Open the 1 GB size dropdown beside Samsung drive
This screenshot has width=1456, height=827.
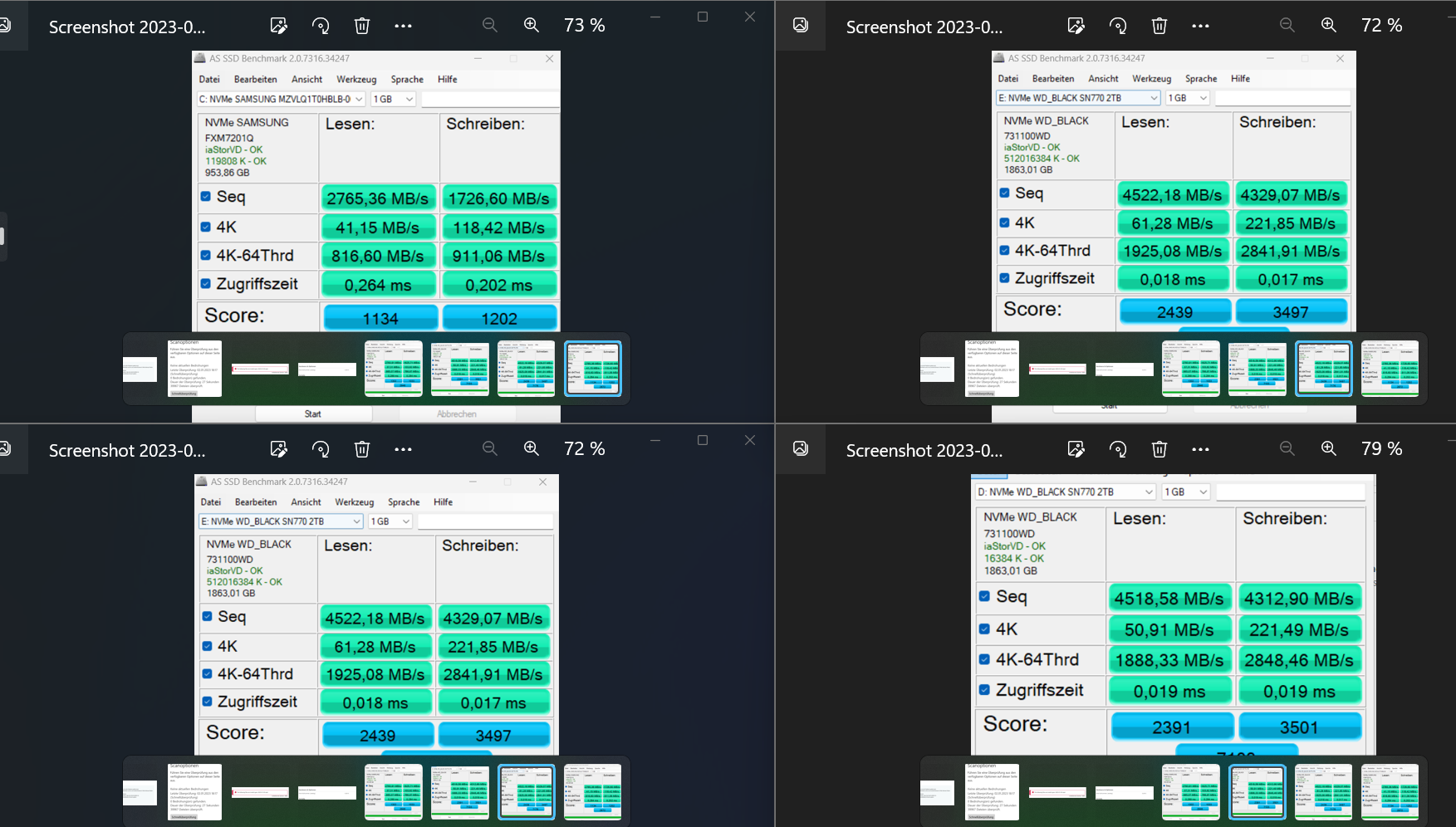393,99
